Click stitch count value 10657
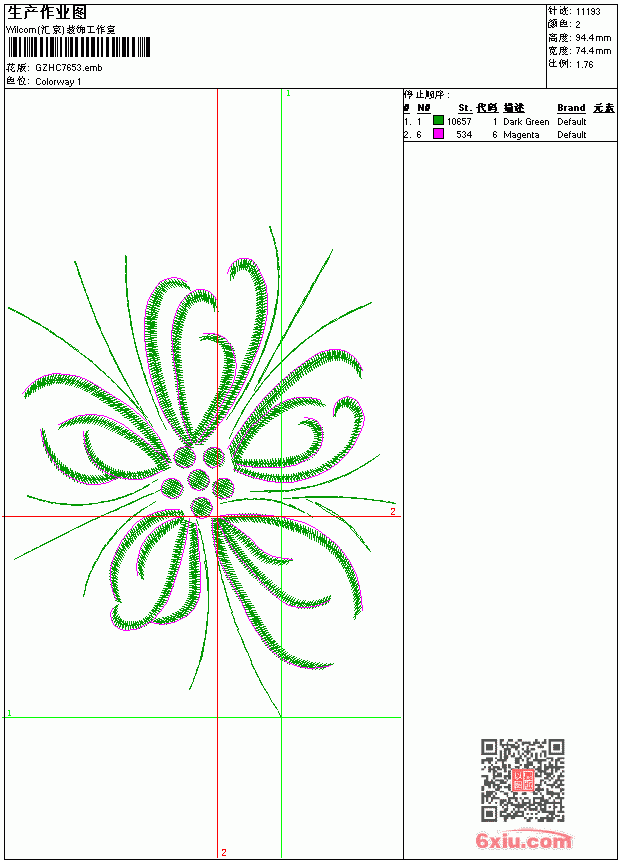The height and width of the screenshot is (860, 620). pos(459,122)
